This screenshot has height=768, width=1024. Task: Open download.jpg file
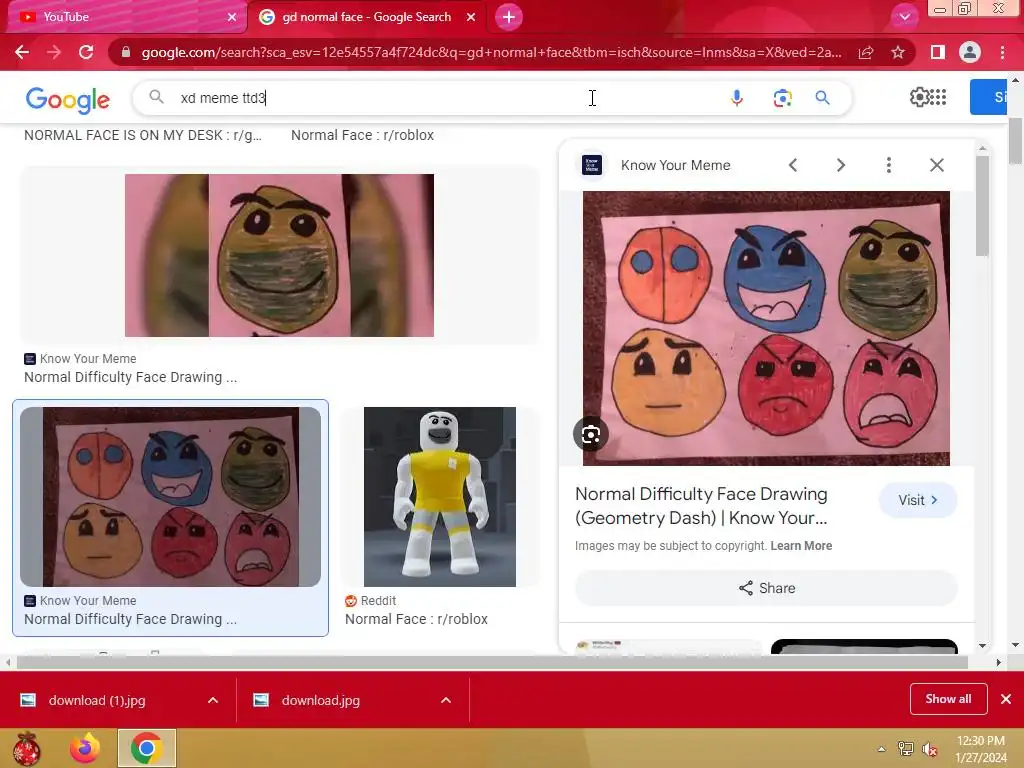[x=321, y=700]
